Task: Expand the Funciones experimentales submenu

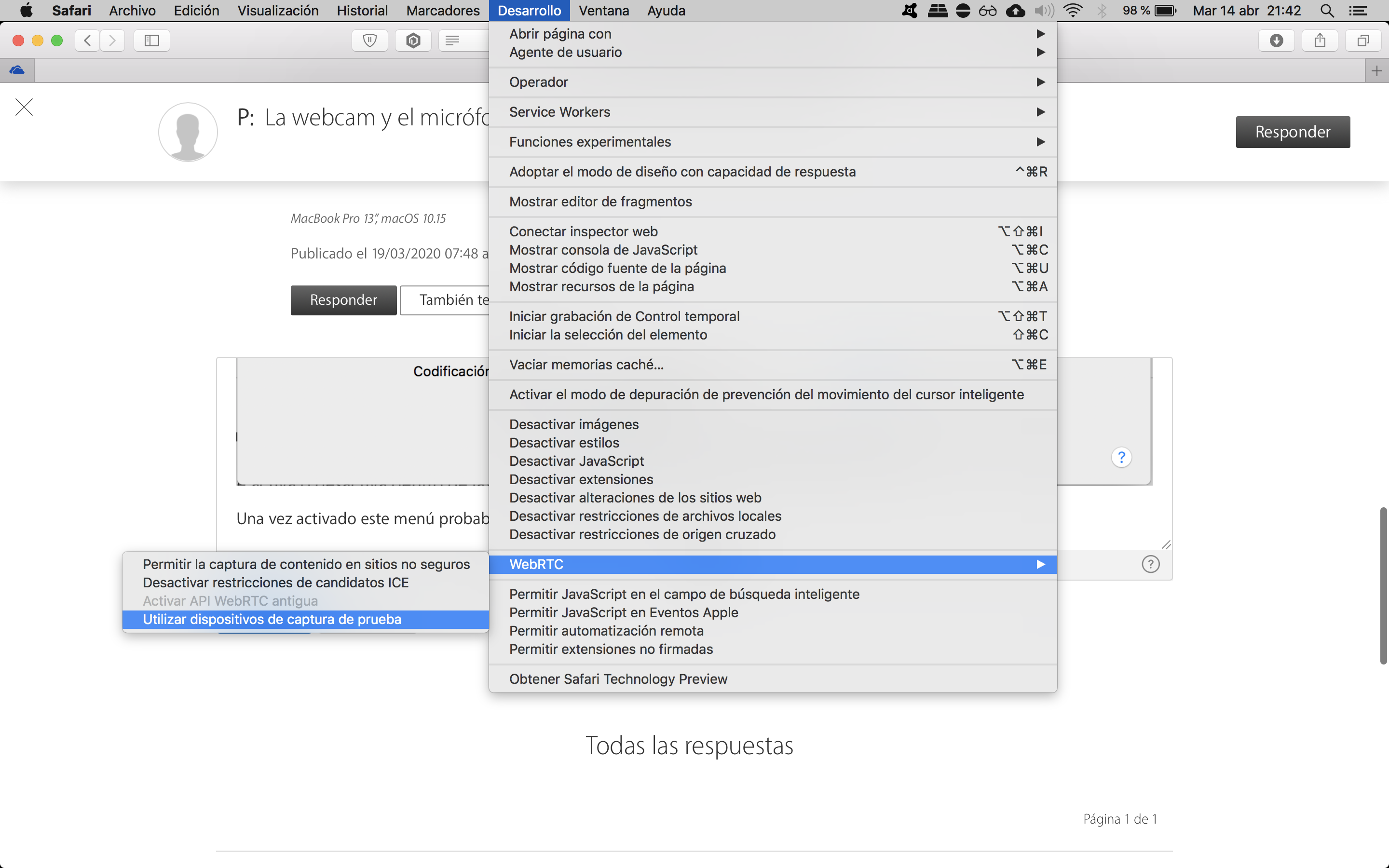Action: point(590,142)
